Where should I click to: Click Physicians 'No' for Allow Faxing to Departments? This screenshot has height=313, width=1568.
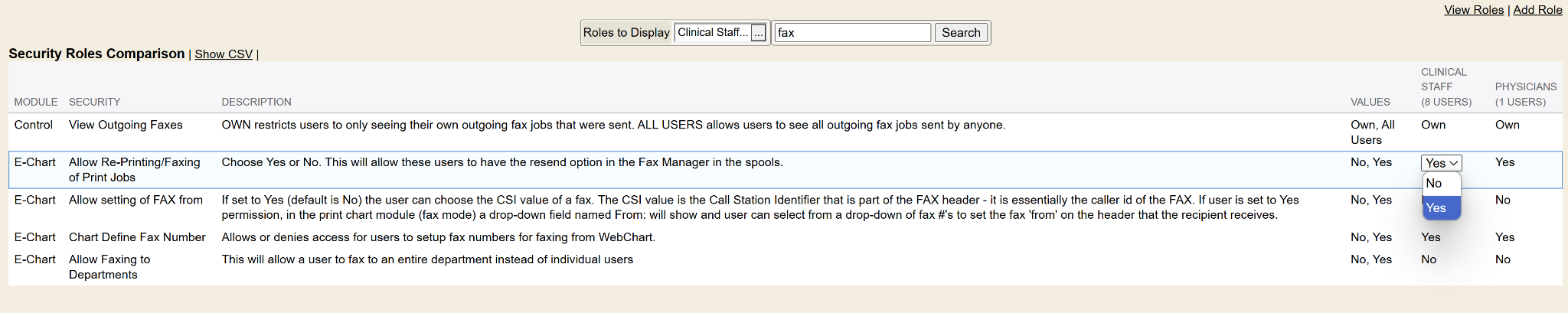(1502, 259)
